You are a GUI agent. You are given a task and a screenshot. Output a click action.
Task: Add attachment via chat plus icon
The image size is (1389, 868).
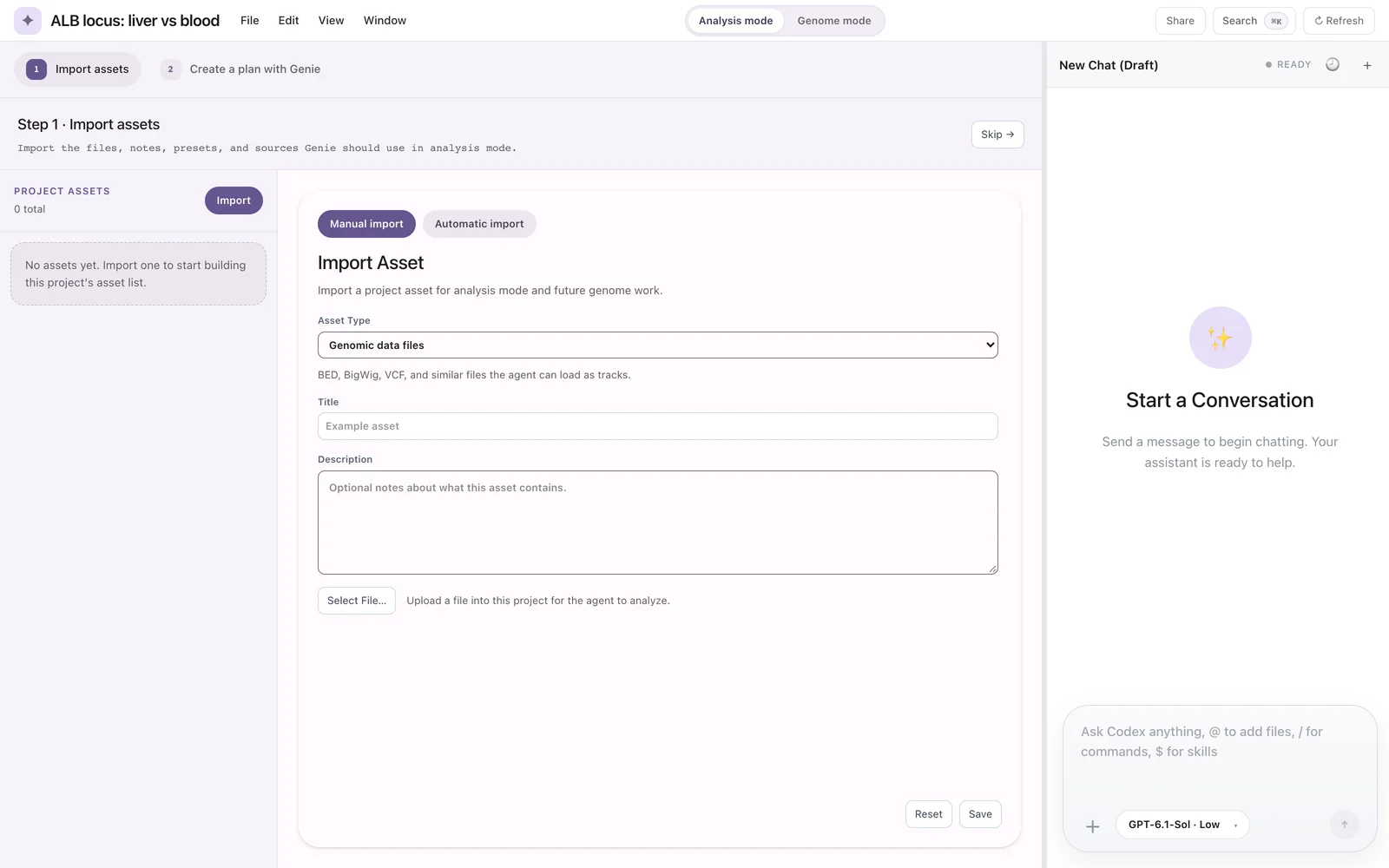1093,826
